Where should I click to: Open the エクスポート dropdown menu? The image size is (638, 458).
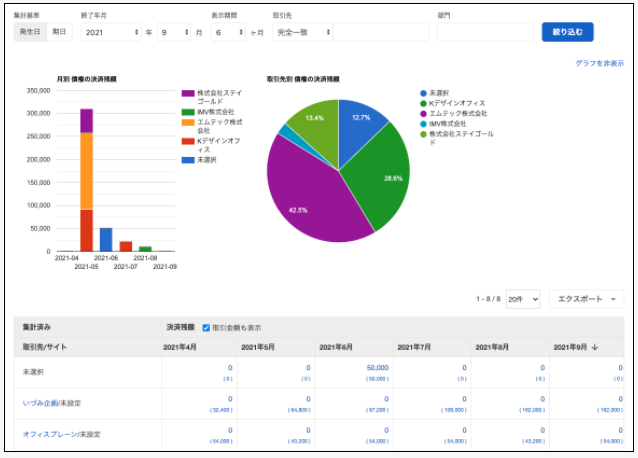pyautogui.click(x=586, y=299)
